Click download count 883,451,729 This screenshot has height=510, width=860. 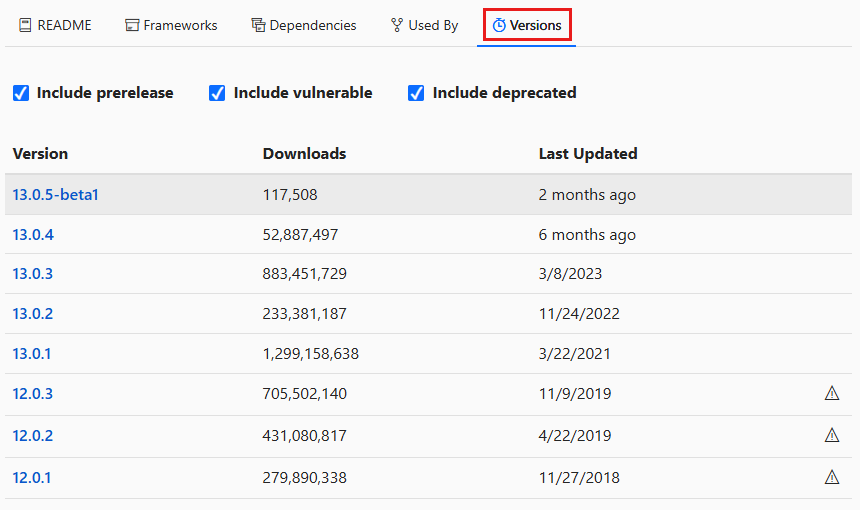click(x=305, y=274)
